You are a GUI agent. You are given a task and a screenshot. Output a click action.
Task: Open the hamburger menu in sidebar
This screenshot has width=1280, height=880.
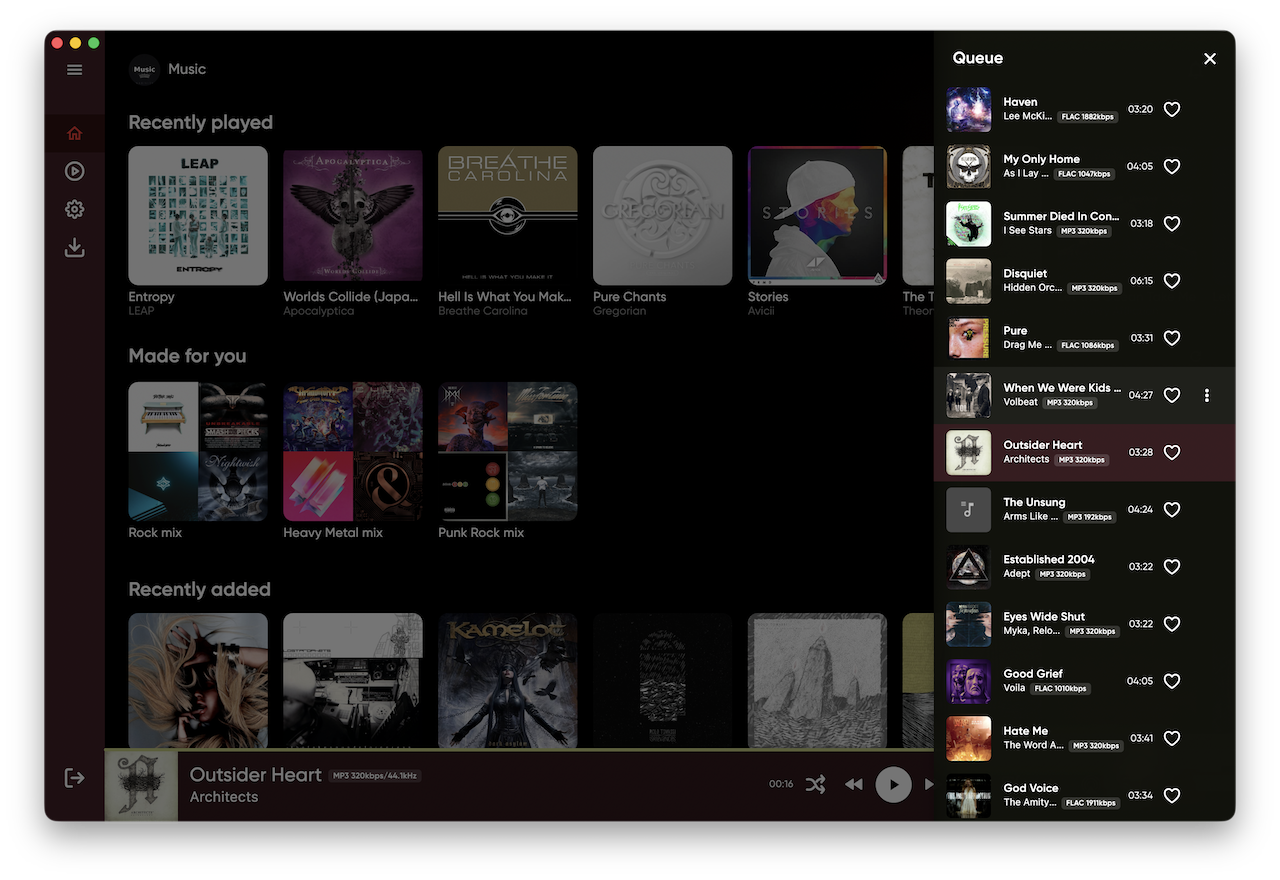point(74,69)
